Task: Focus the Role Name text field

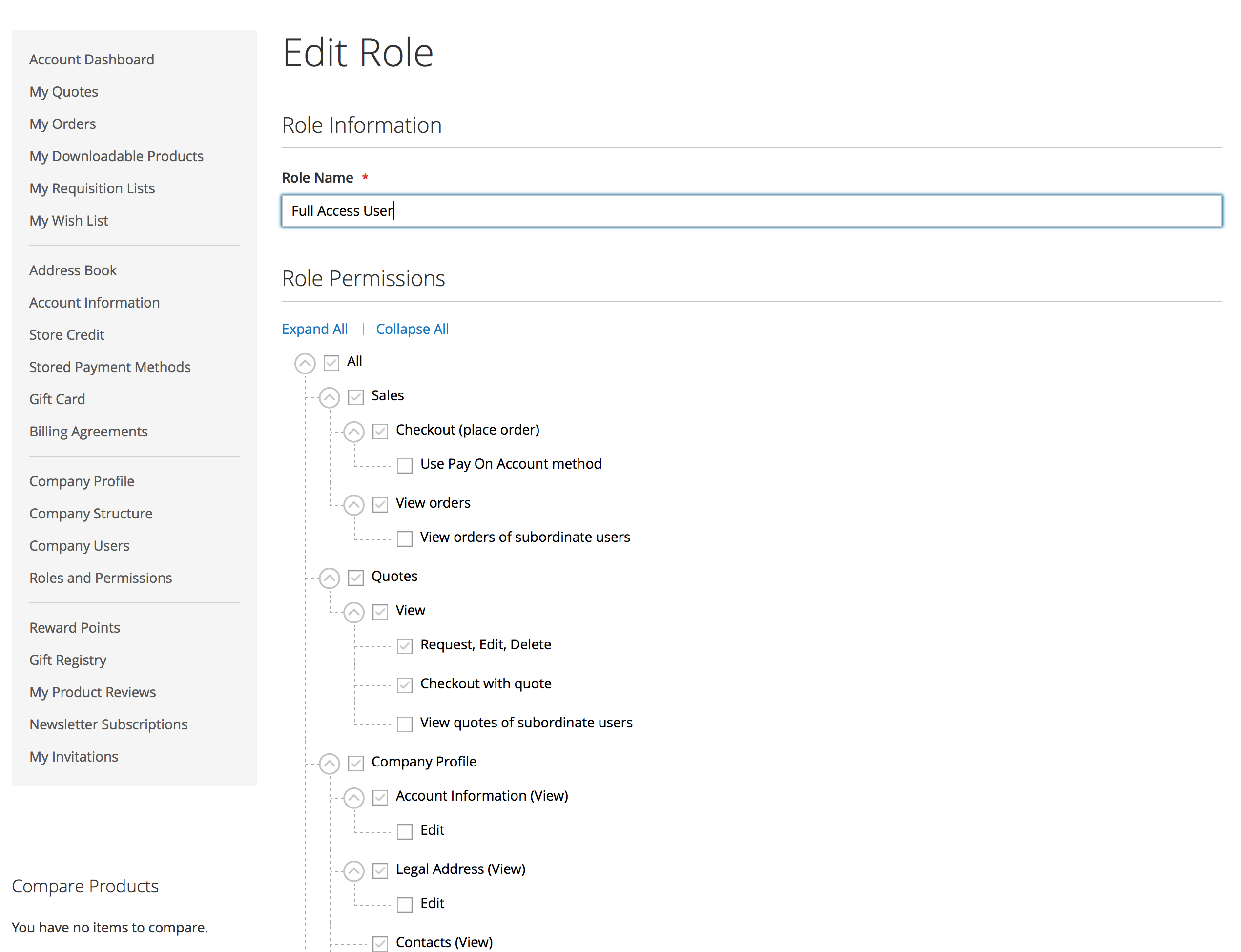Action: click(751, 211)
